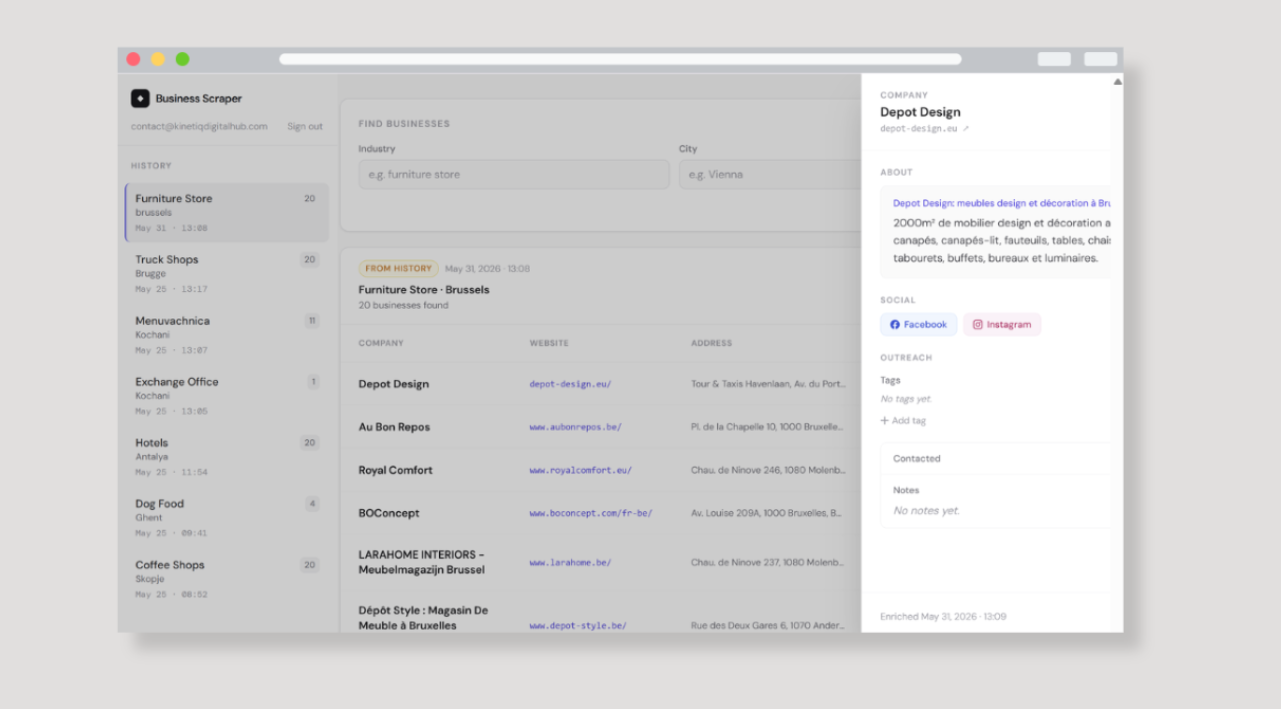Click the green window maximize dot
1281x709 pixels.
[x=183, y=59]
